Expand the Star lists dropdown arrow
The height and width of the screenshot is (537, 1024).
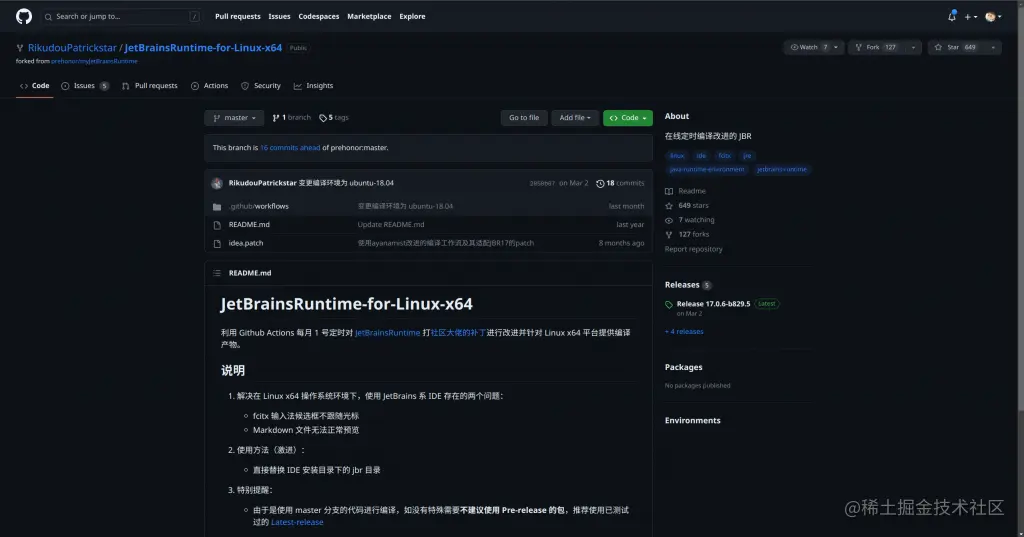[x=993, y=47]
